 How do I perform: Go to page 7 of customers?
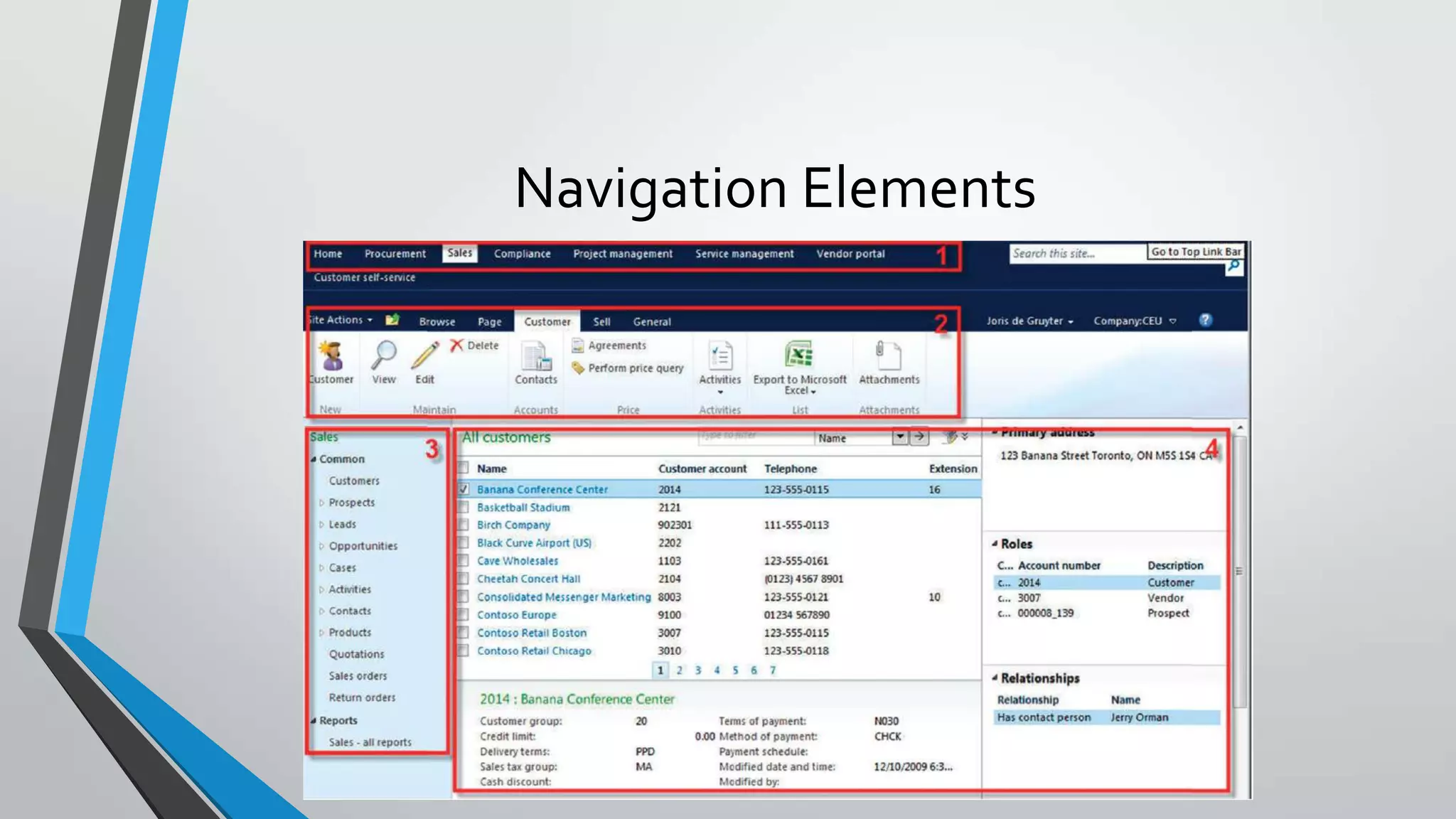pyautogui.click(x=772, y=670)
